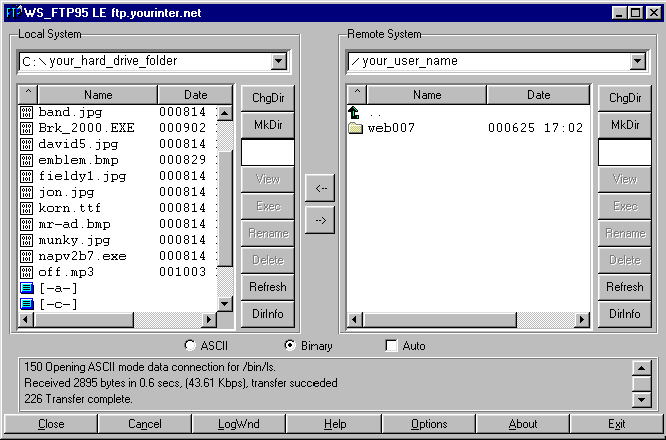666x440 pixels.
Task: Select the napv2b7.exe file name
Action: 82,256
